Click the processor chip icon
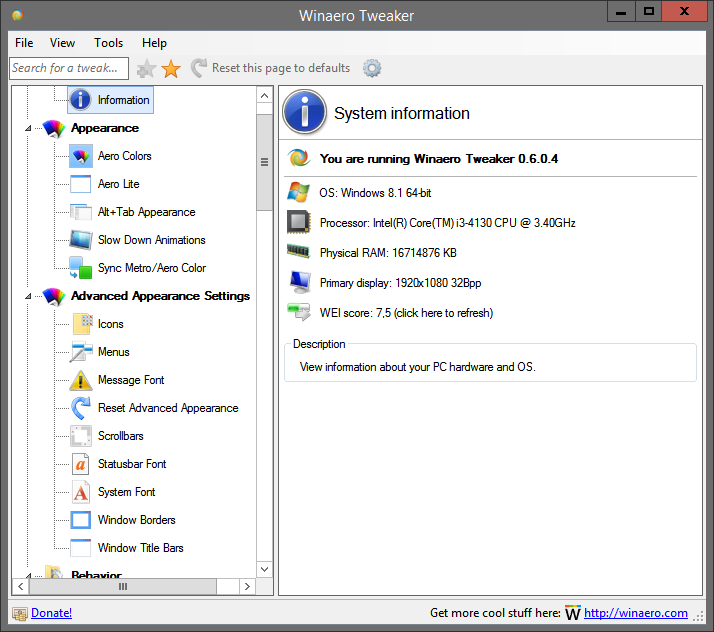714x632 pixels. pos(299,222)
